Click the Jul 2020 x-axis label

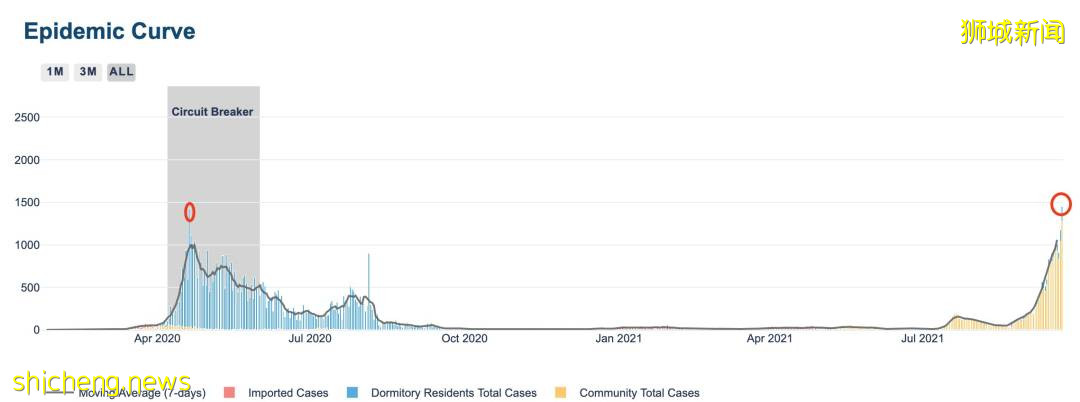pos(310,339)
